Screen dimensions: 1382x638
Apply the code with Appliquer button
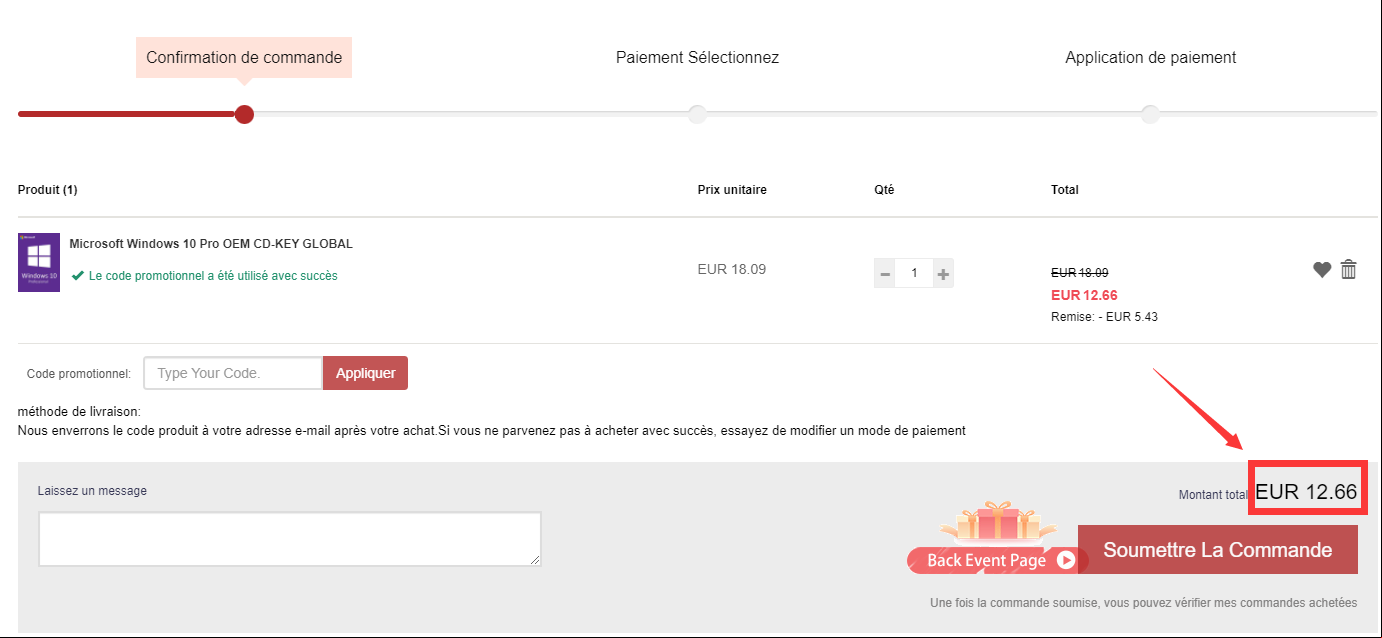coord(365,373)
